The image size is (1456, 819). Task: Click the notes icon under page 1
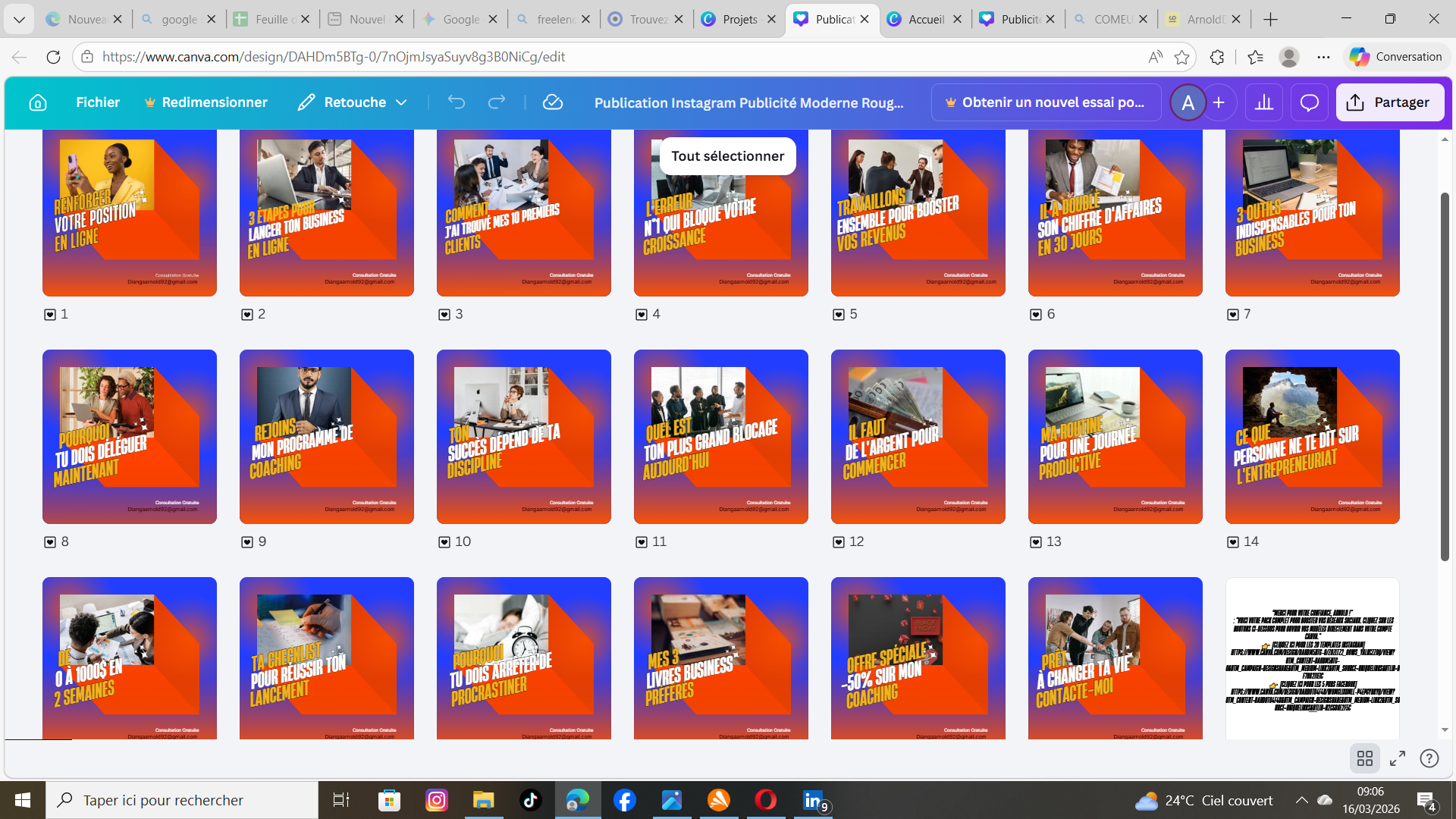(50, 315)
